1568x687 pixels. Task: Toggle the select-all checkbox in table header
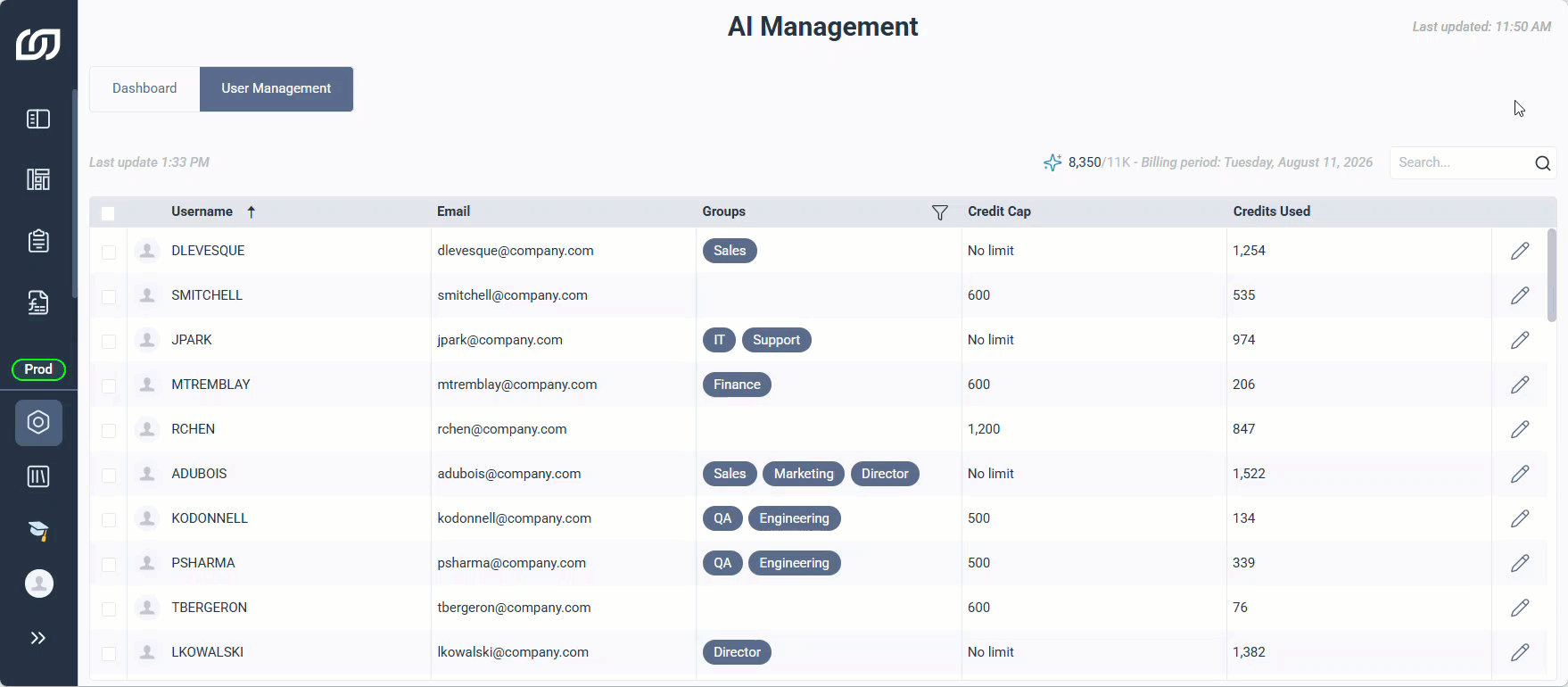click(108, 213)
